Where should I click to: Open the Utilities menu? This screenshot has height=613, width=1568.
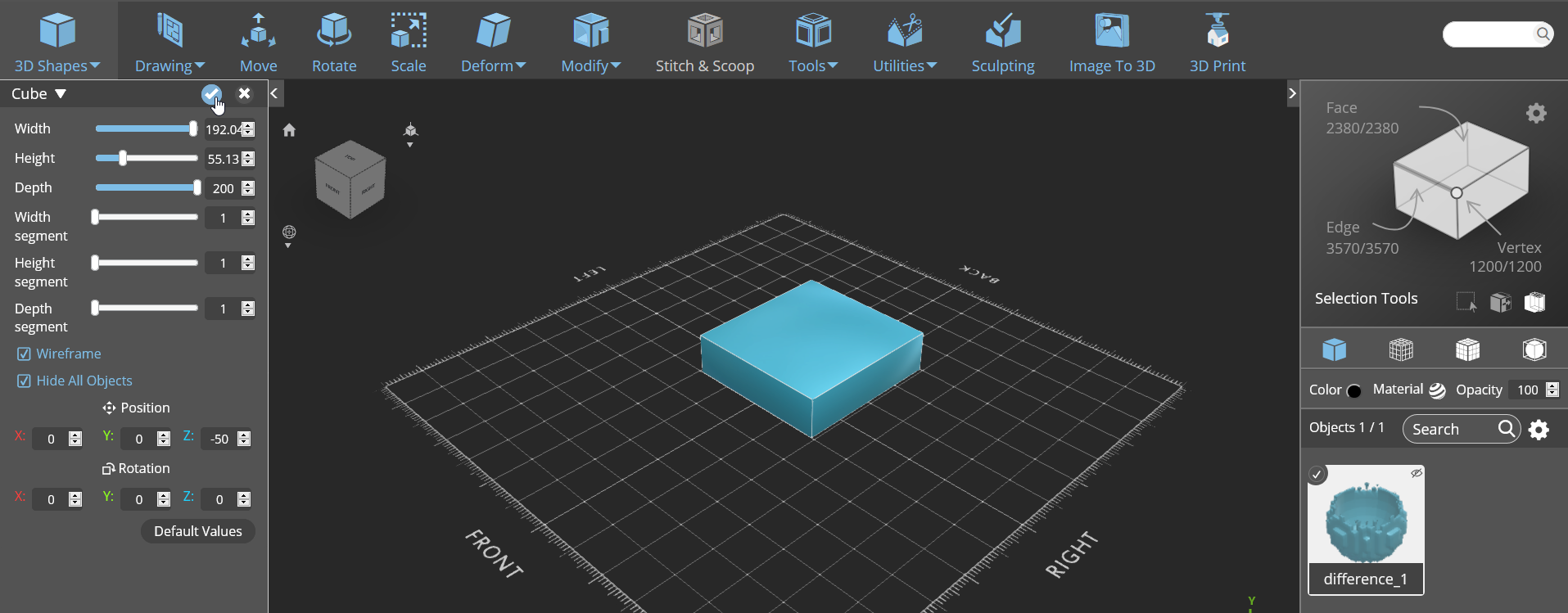coord(904,42)
